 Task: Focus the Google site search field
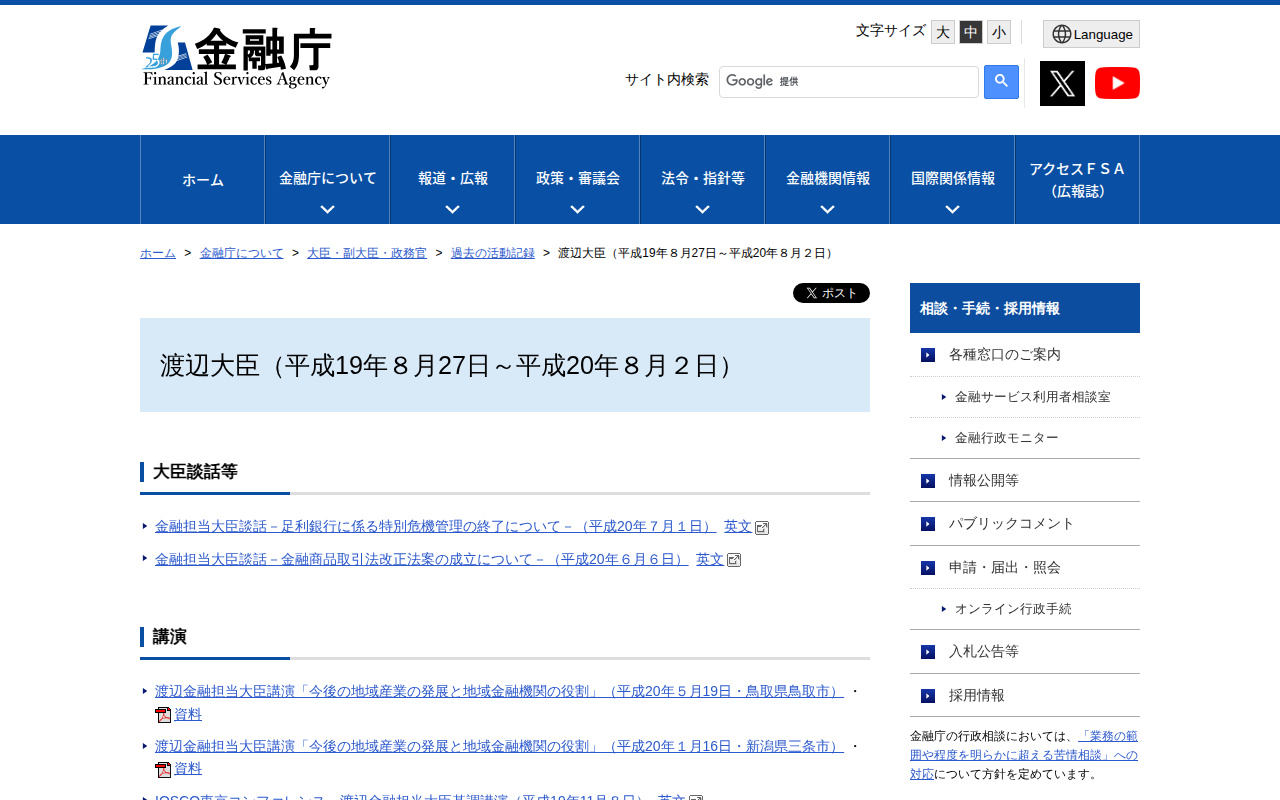pos(849,82)
